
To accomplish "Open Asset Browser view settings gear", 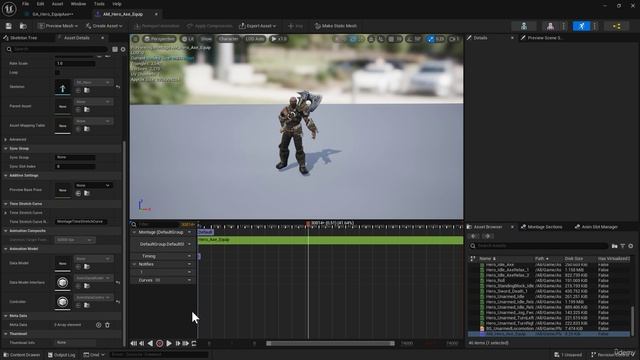I will pyautogui.click(x=631, y=246).
